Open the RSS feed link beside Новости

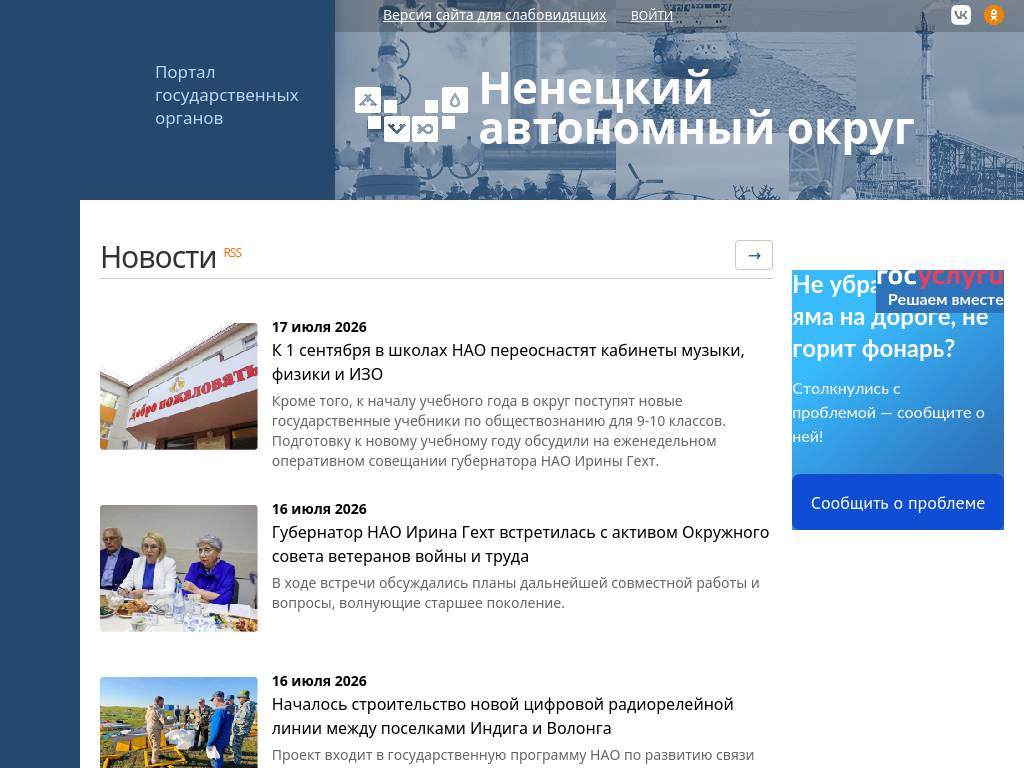pyautogui.click(x=232, y=253)
